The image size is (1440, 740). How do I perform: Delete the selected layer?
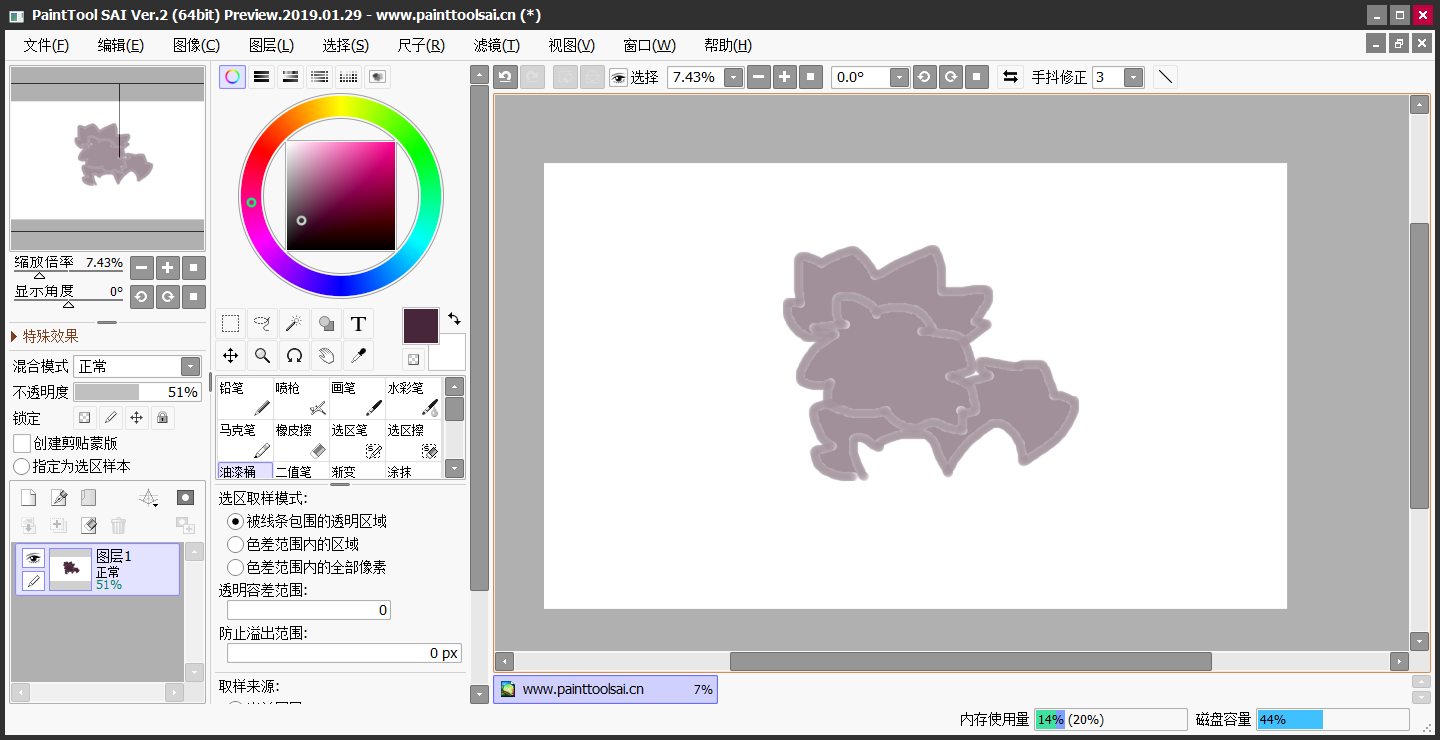pyautogui.click(x=118, y=525)
